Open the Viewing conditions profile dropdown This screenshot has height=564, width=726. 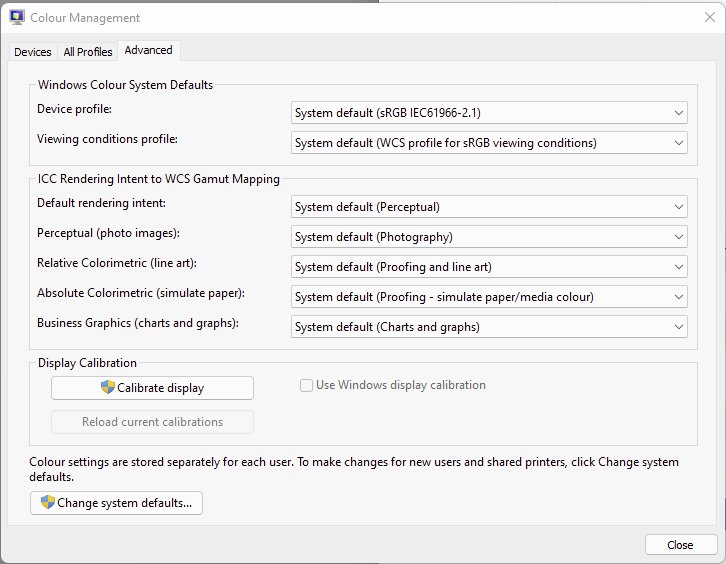pos(489,143)
